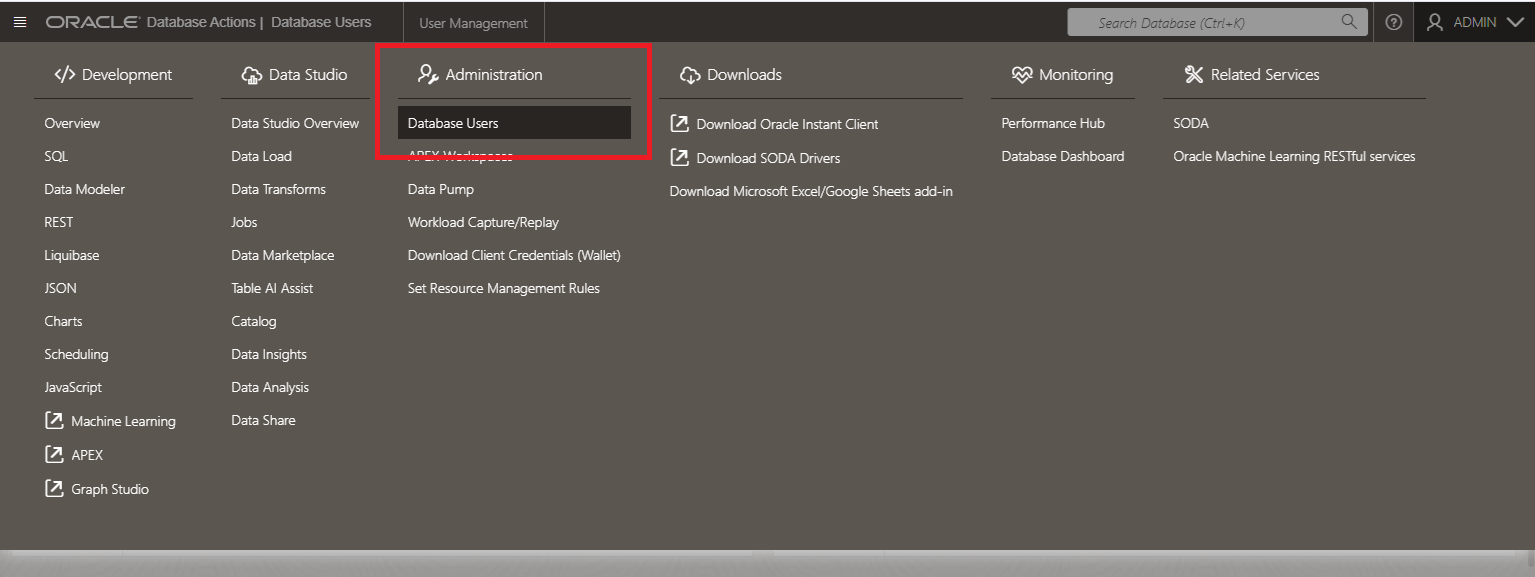The image size is (1535, 577).
Task: Click external icon beside Download Oracle Instant Client
Action: pos(679,124)
